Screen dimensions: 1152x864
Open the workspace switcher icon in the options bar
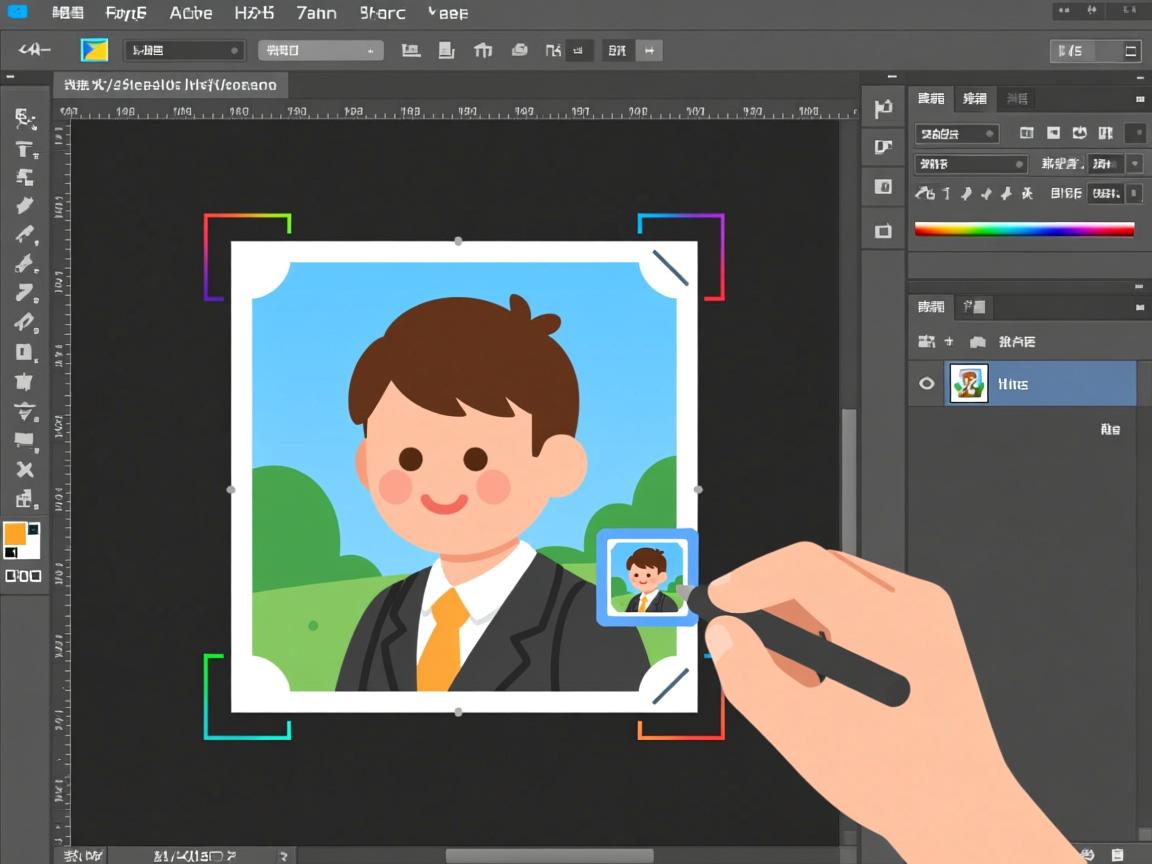[1130, 50]
